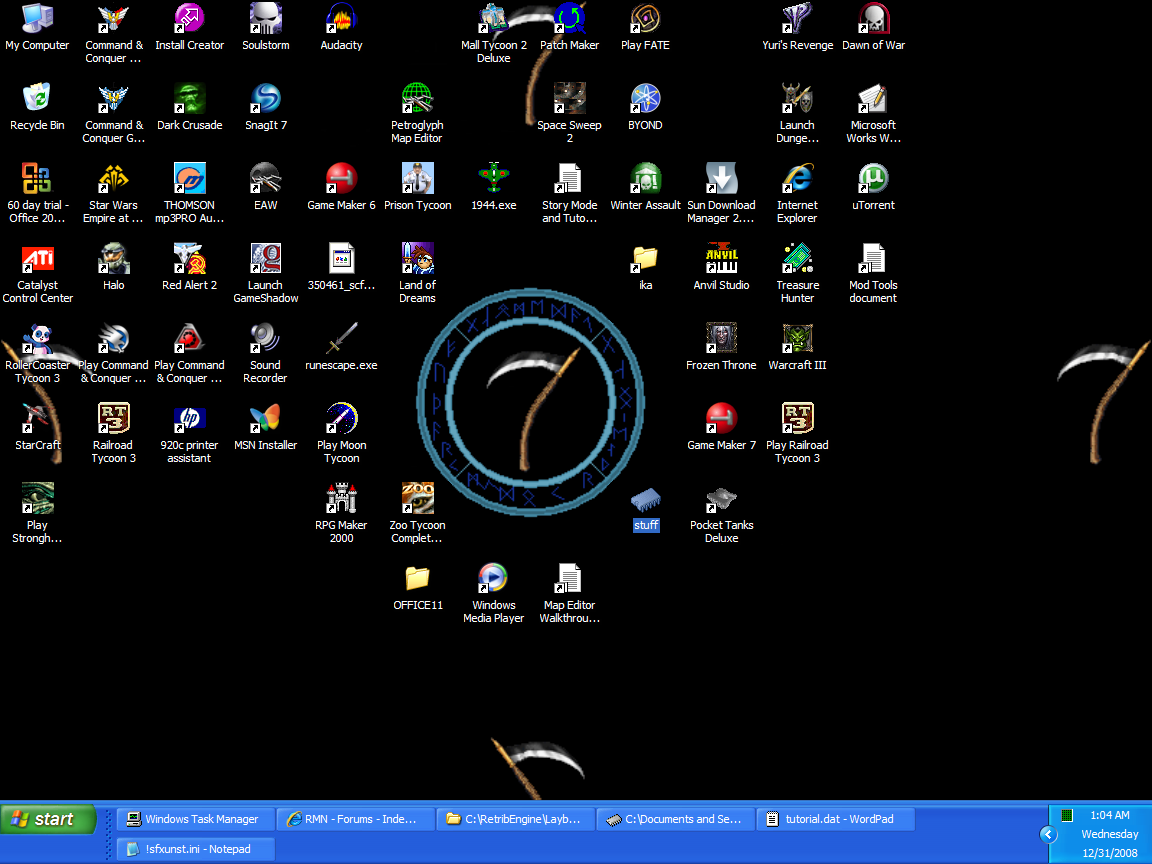Activate the !sfxunst.ini Notepad taskbar item
The image size is (1152, 864).
[x=195, y=849]
